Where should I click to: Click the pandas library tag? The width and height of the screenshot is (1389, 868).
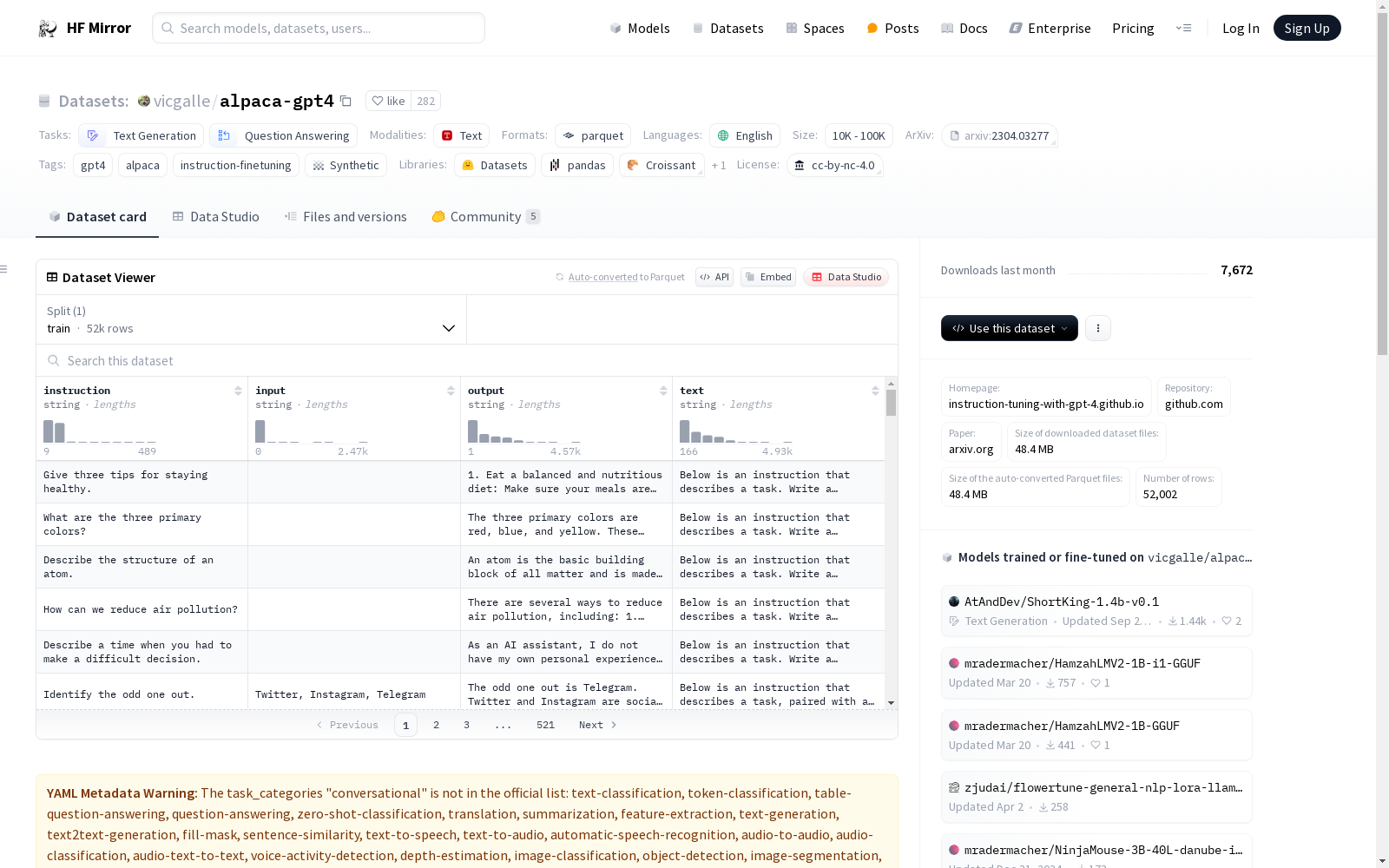click(577, 165)
